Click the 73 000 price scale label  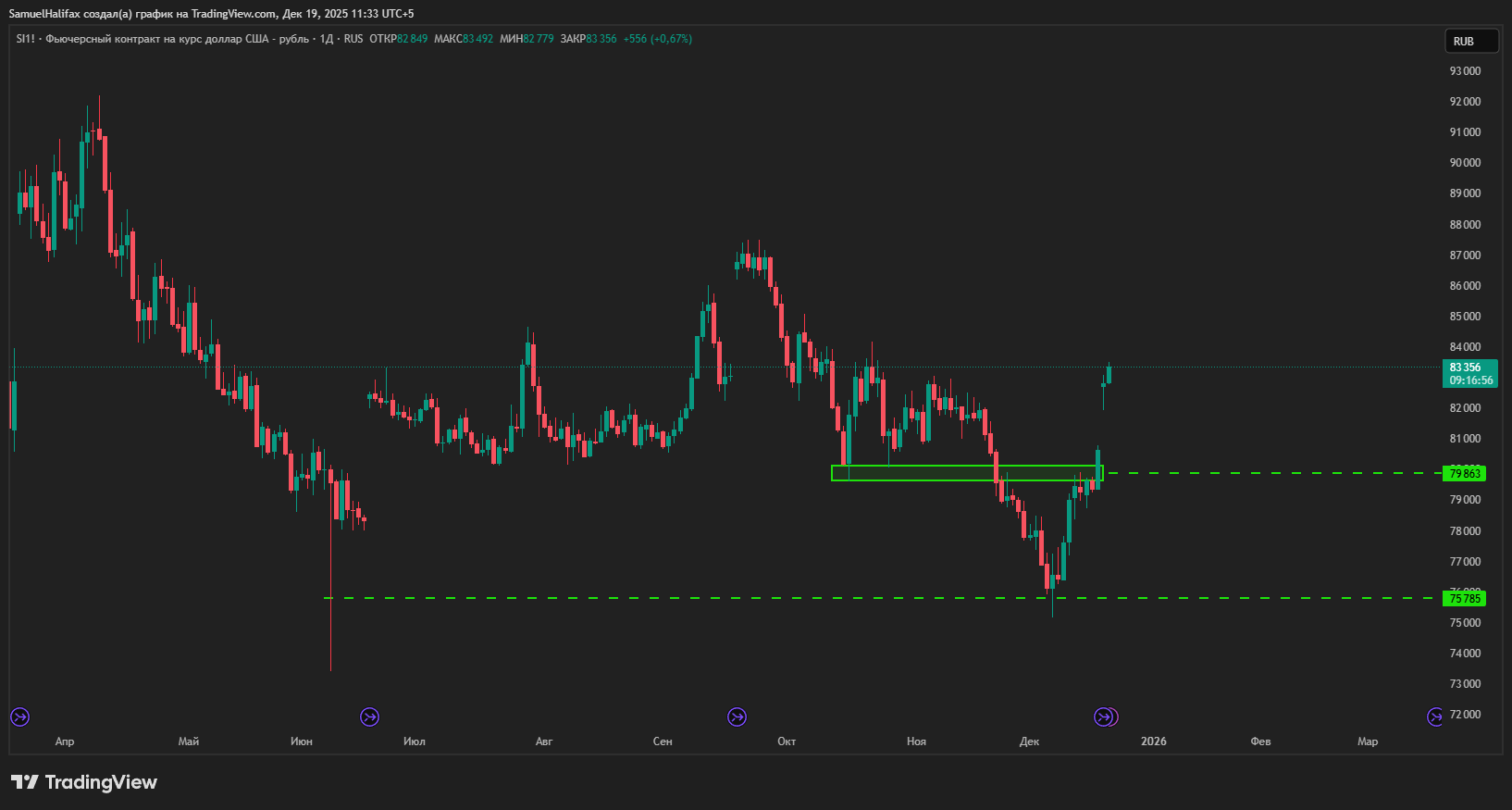[x=1465, y=684]
